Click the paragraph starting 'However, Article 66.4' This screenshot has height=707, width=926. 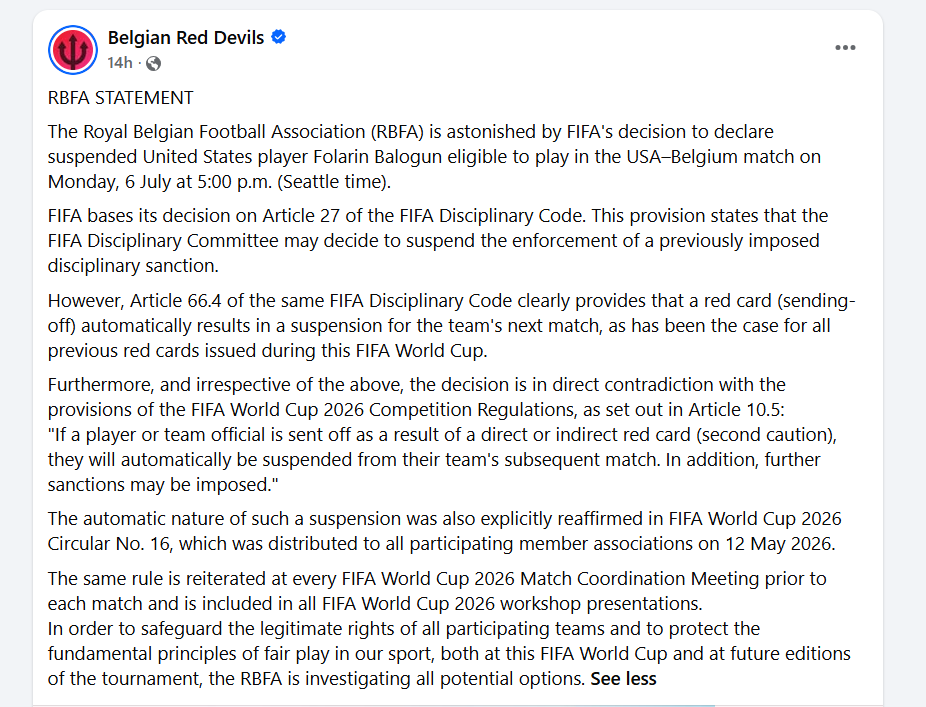tap(451, 325)
